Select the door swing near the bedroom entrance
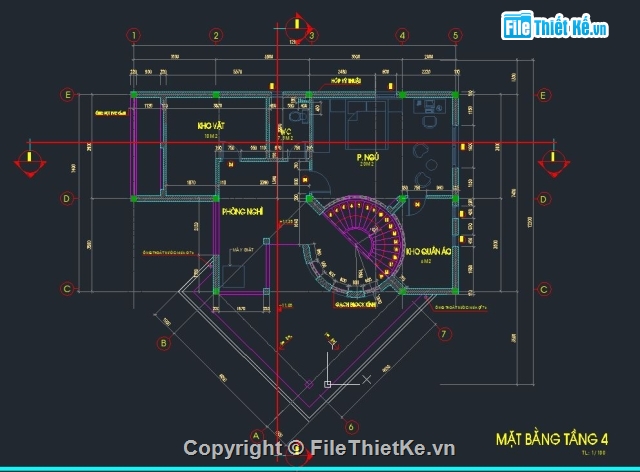 320,183
